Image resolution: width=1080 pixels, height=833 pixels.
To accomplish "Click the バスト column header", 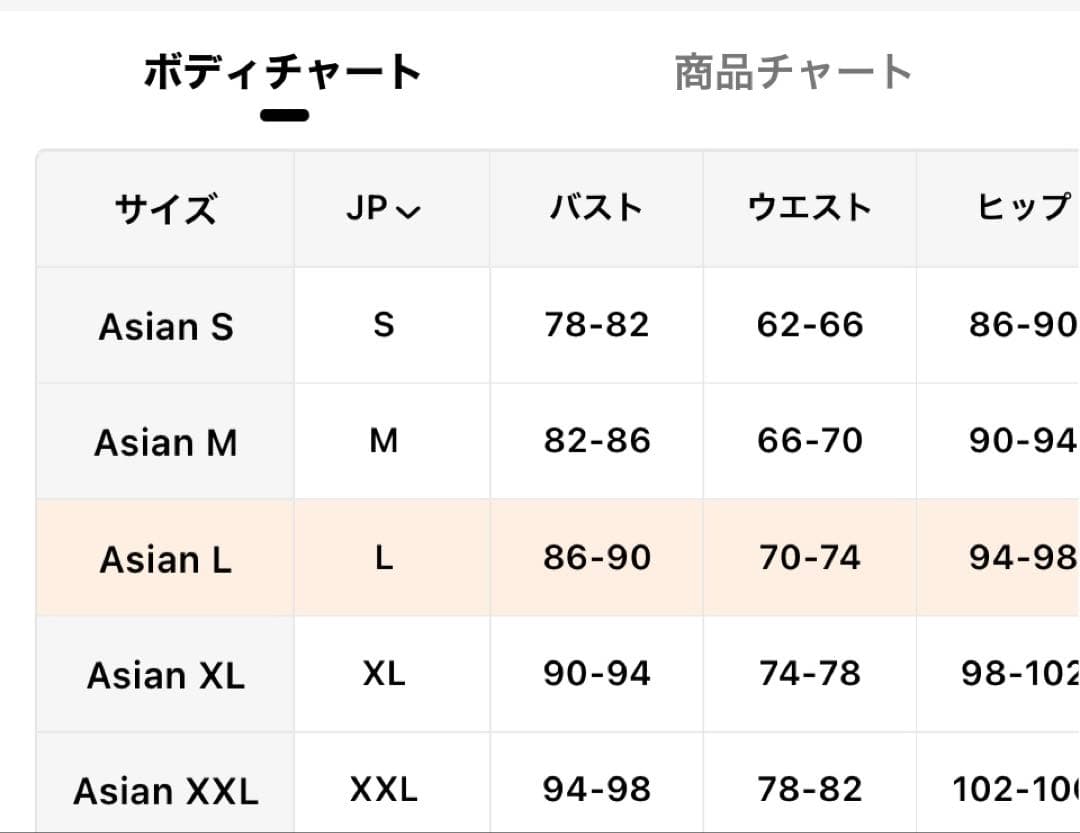I will (x=596, y=209).
